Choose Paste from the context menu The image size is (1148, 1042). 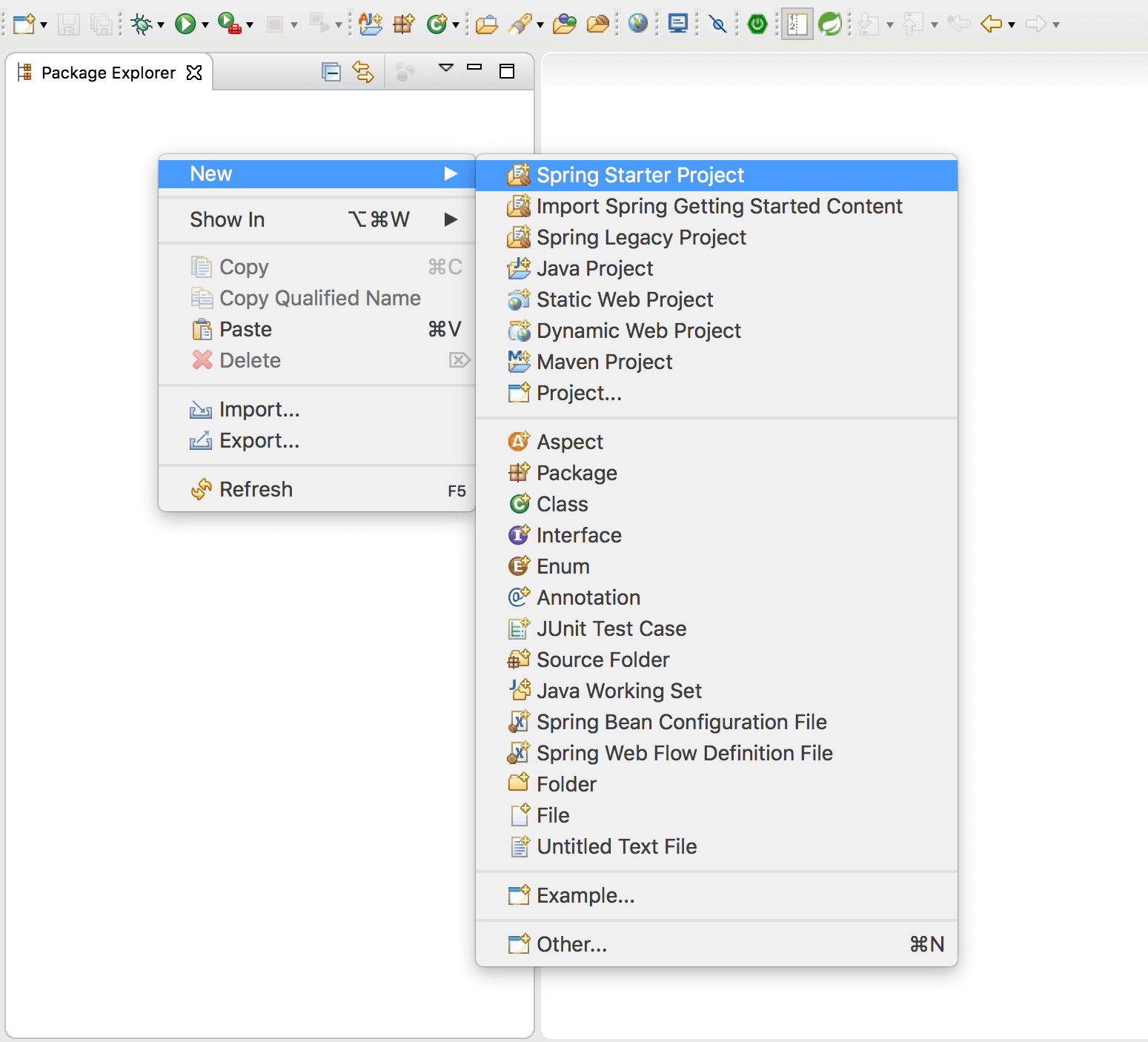pos(317,329)
